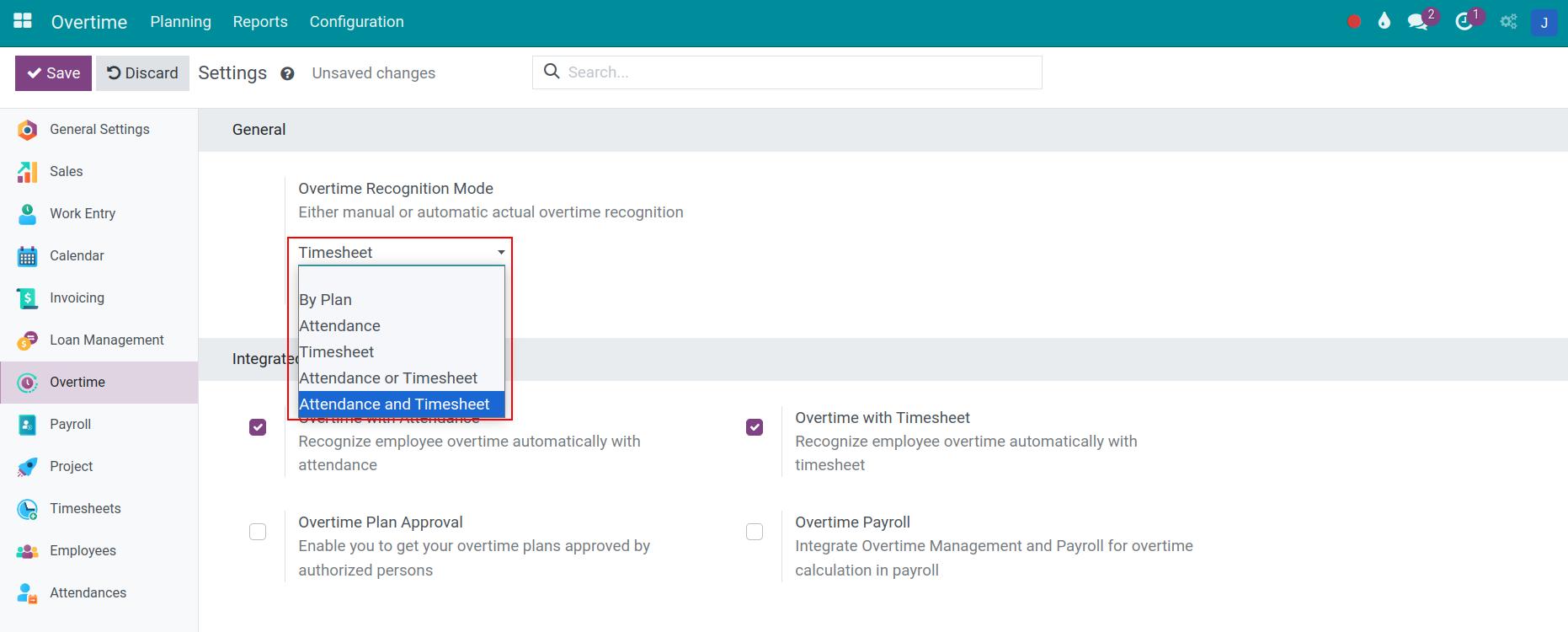Viewport: 1568px width, 632px height.
Task: Click the Overtime Recognition Mode dropdown arrow
Action: 501,252
